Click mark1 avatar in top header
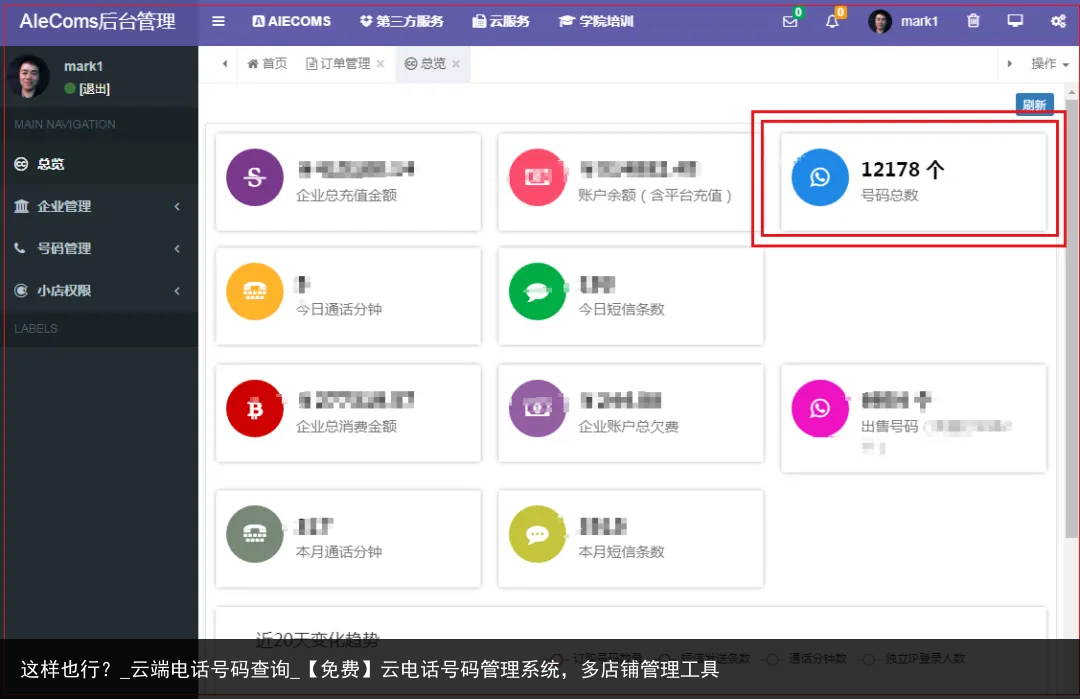The image size is (1080, 699). point(880,22)
